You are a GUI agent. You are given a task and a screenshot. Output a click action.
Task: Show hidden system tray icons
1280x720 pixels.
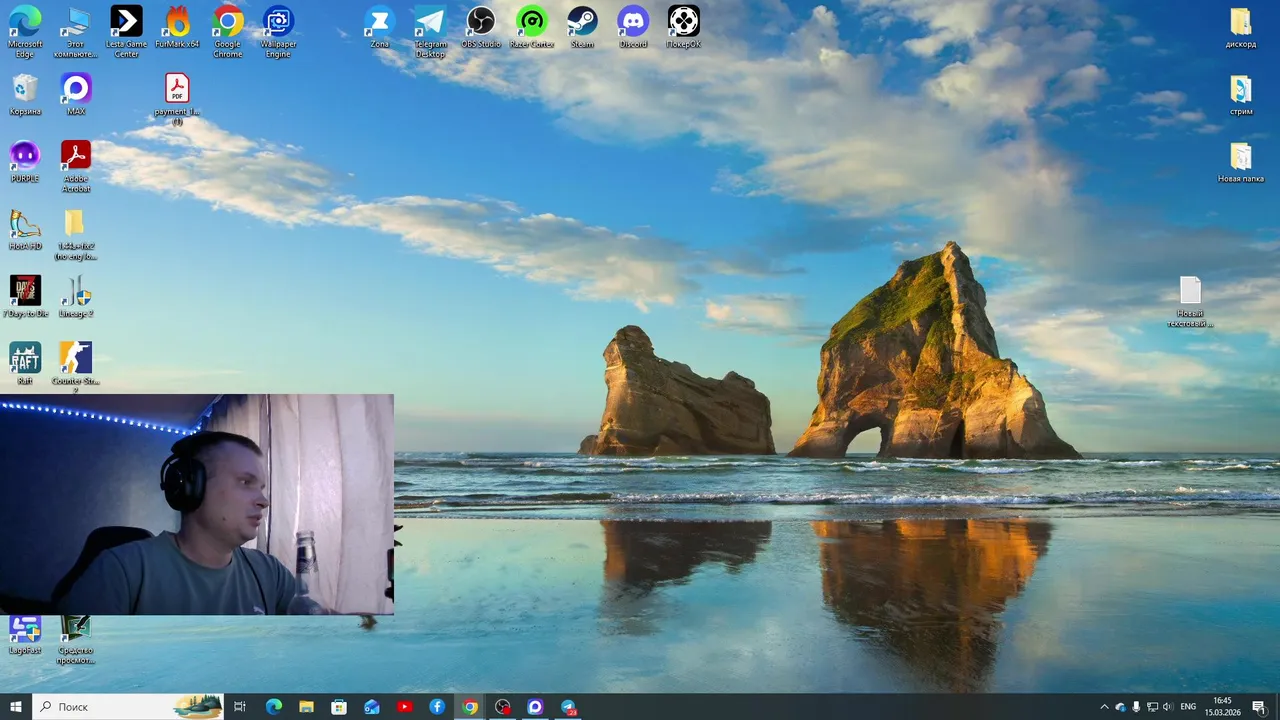pos(1104,707)
